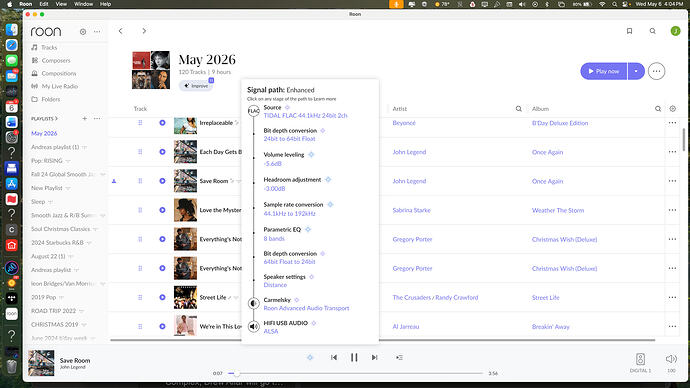Open the Sabrina Starke artist link
The height and width of the screenshot is (388, 690).
point(411,210)
